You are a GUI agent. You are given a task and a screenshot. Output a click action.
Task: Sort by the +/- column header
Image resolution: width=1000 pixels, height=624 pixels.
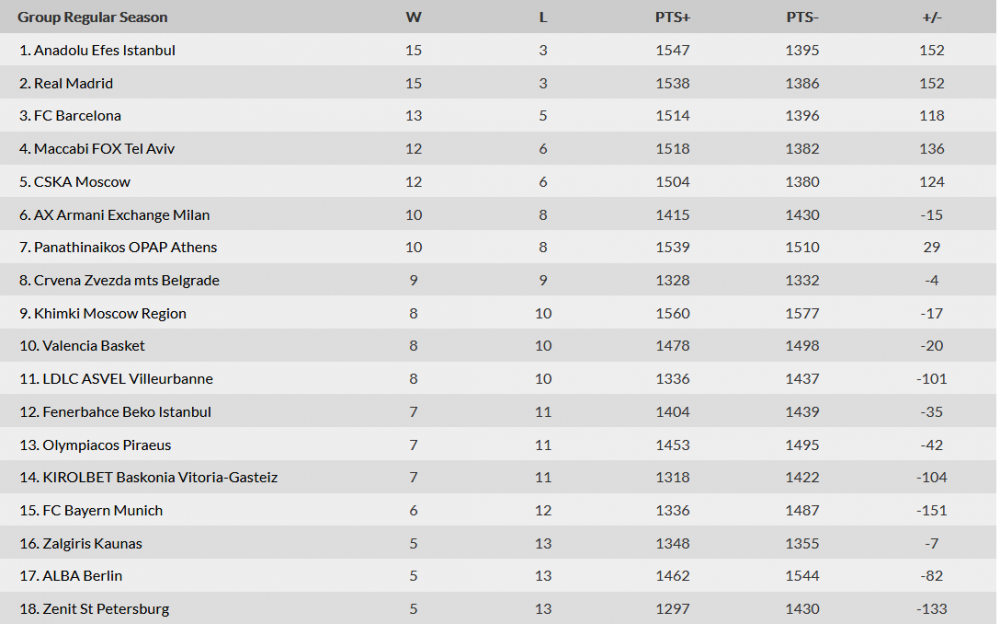(x=932, y=17)
